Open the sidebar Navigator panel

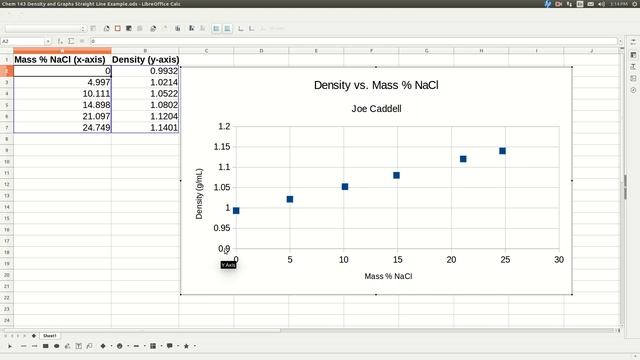[x=633, y=90]
